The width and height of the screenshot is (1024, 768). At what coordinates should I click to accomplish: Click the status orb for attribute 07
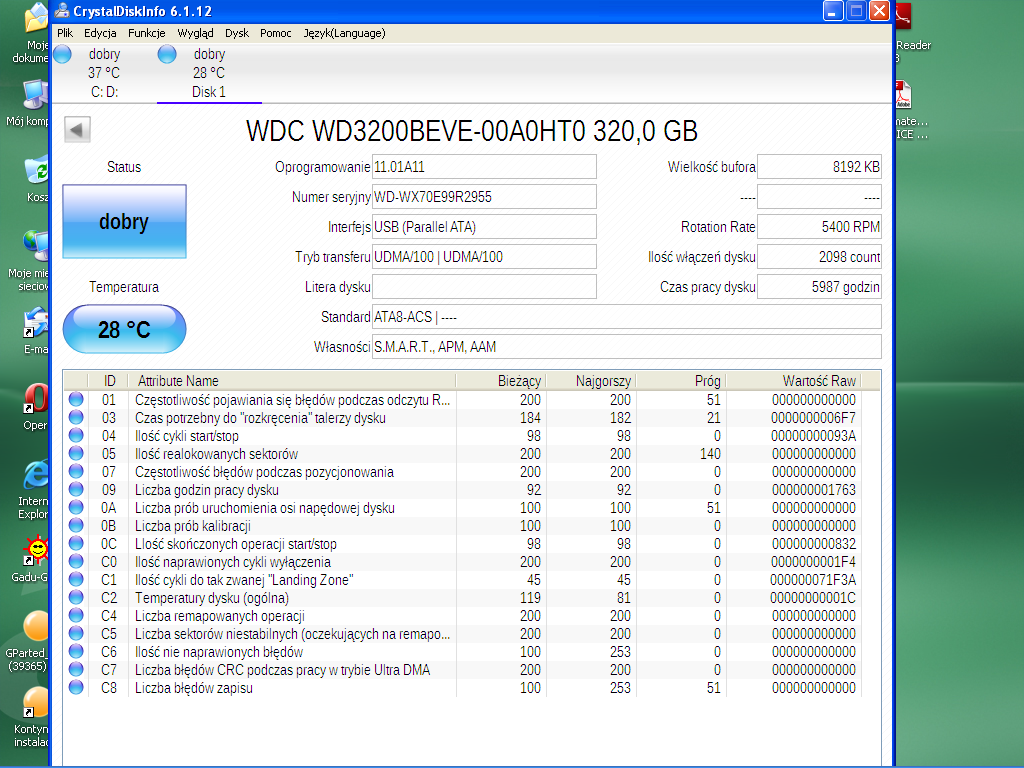(76, 471)
